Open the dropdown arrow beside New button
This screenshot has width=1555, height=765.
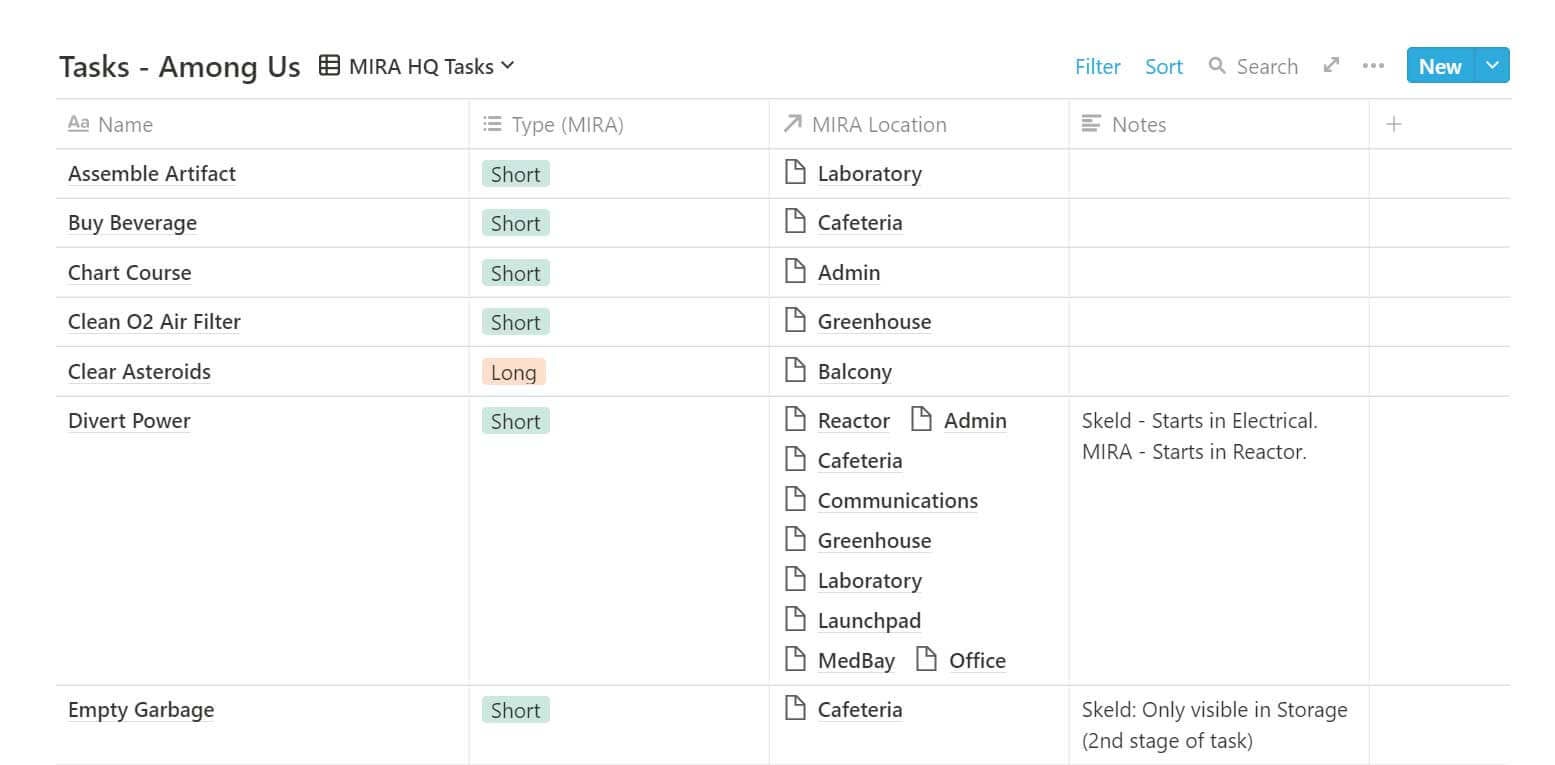point(1492,66)
